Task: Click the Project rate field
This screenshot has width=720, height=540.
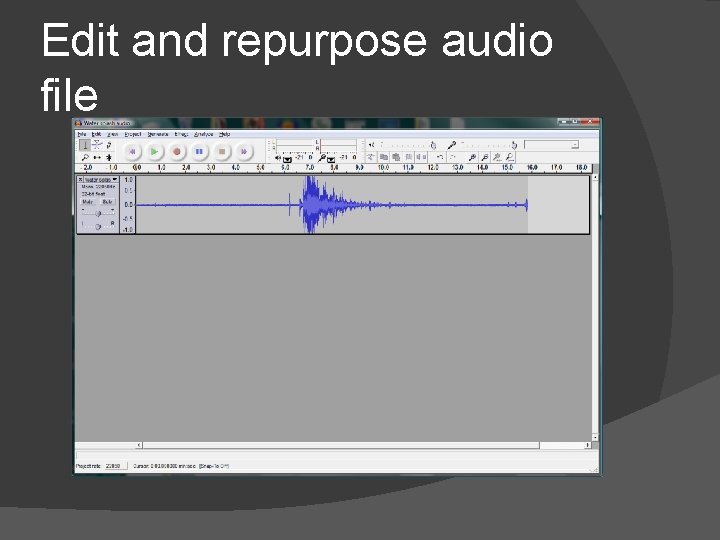Action: (x=115, y=466)
